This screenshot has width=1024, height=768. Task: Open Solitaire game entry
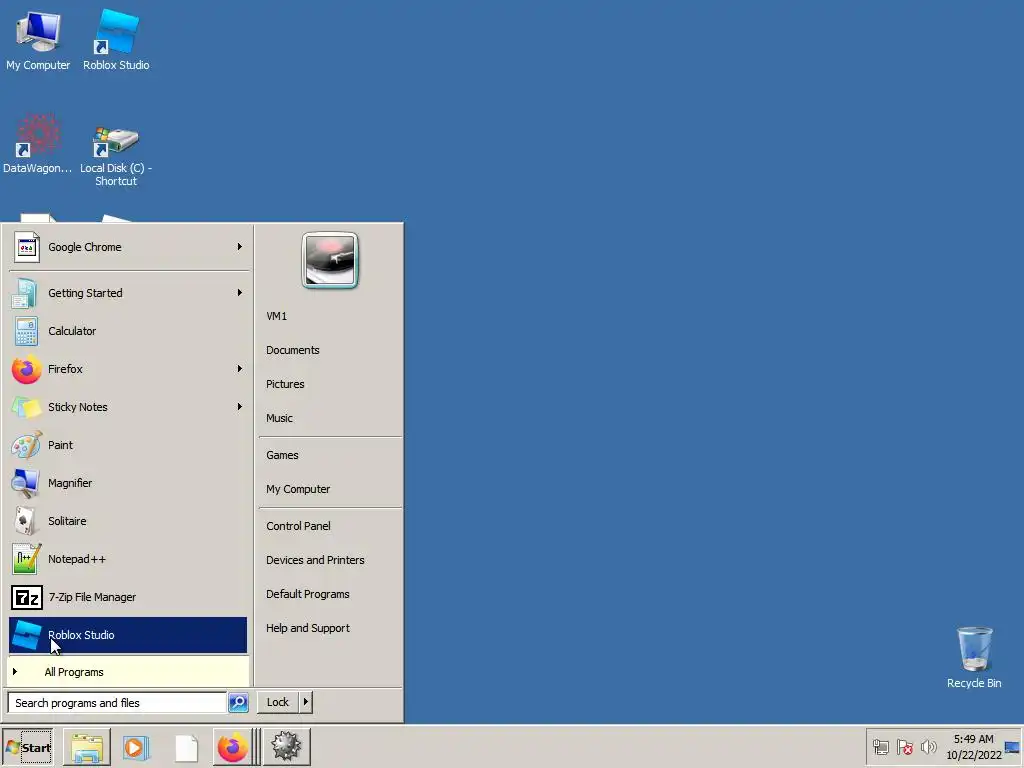pos(128,521)
